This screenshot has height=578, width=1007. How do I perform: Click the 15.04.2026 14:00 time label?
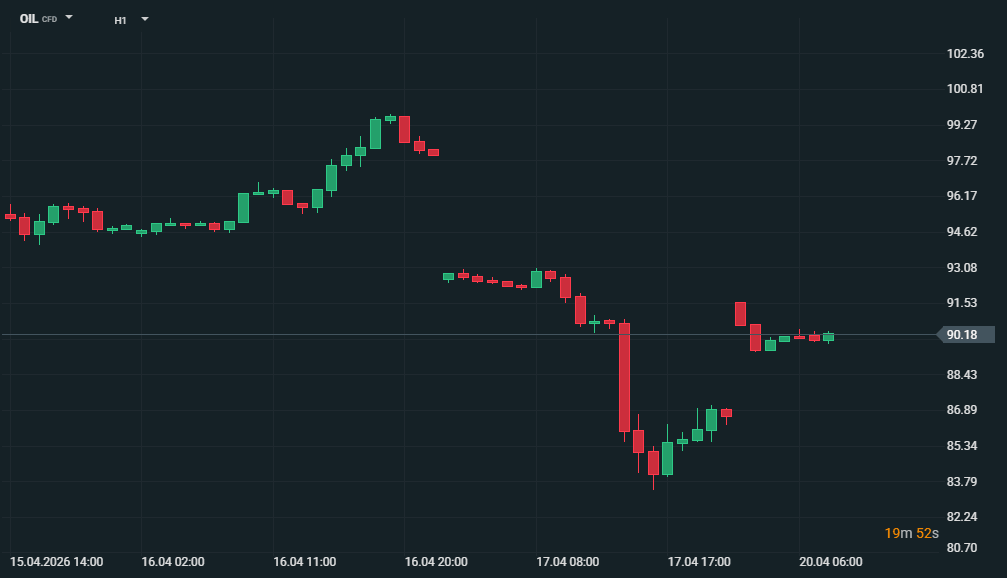pyautogui.click(x=57, y=562)
